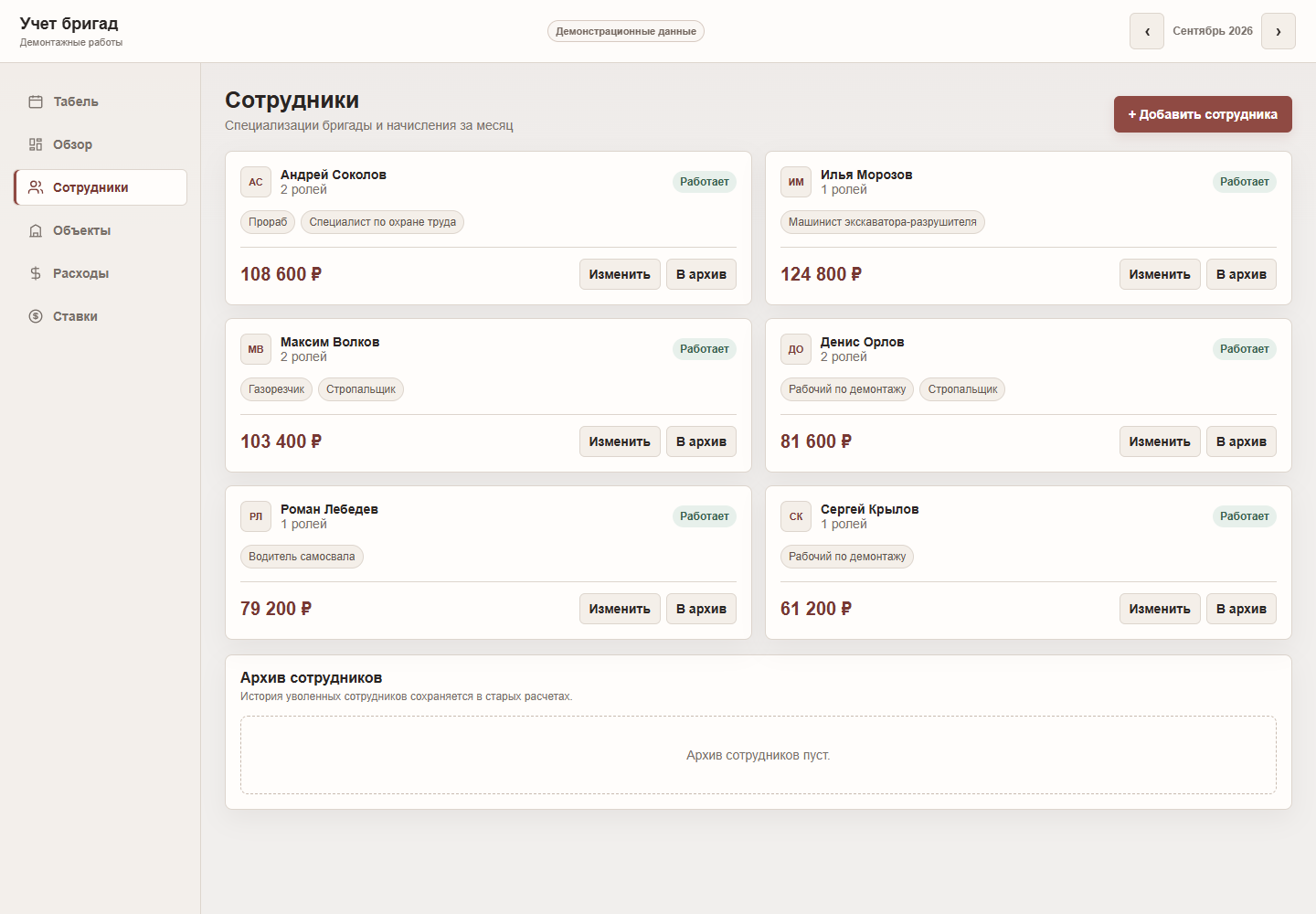Click the Демонстрационные данные badge
Viewport: 1316px width, 914px height.
[626, 31]
